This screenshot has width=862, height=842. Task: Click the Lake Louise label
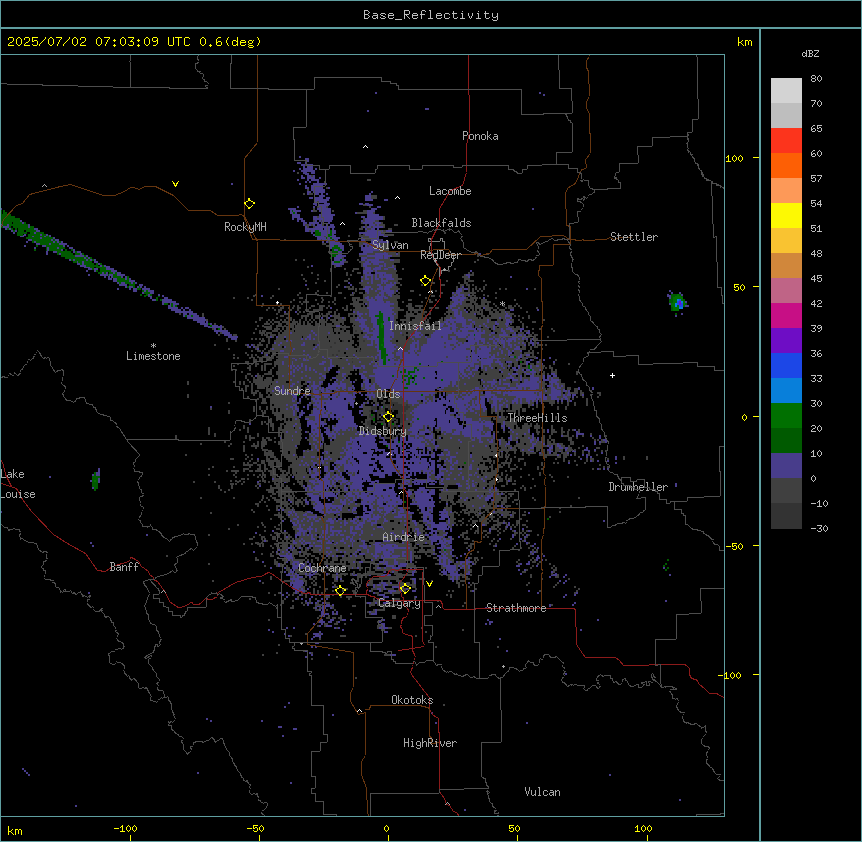tap(18, 484)
